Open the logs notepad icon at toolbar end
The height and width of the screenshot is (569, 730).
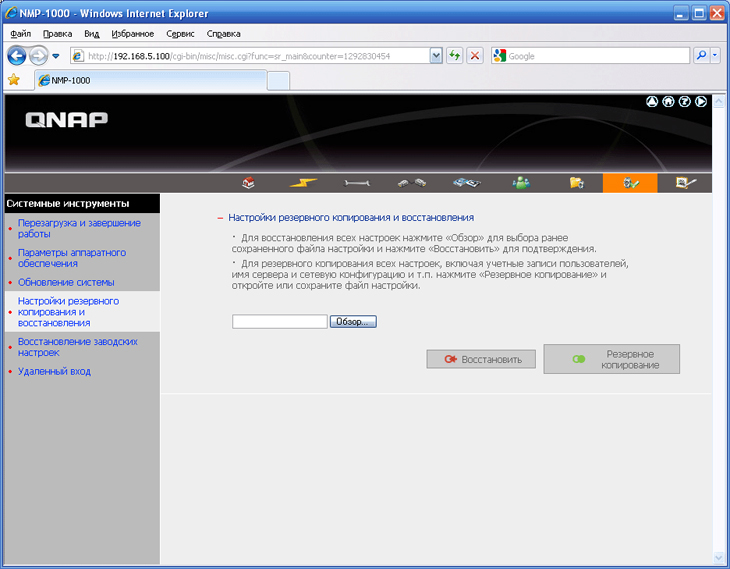(685, 183)
